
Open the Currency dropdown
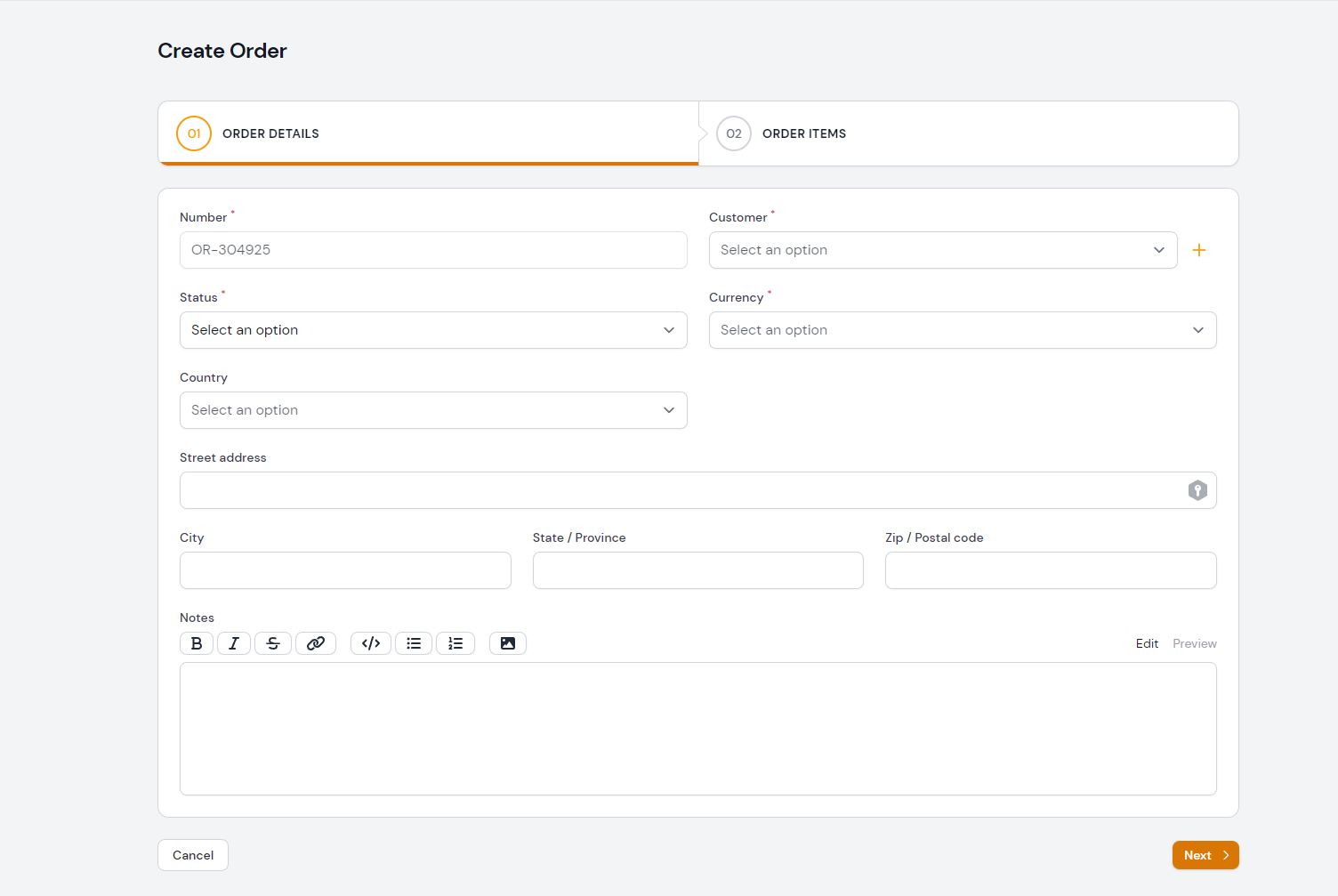[962, 330]
